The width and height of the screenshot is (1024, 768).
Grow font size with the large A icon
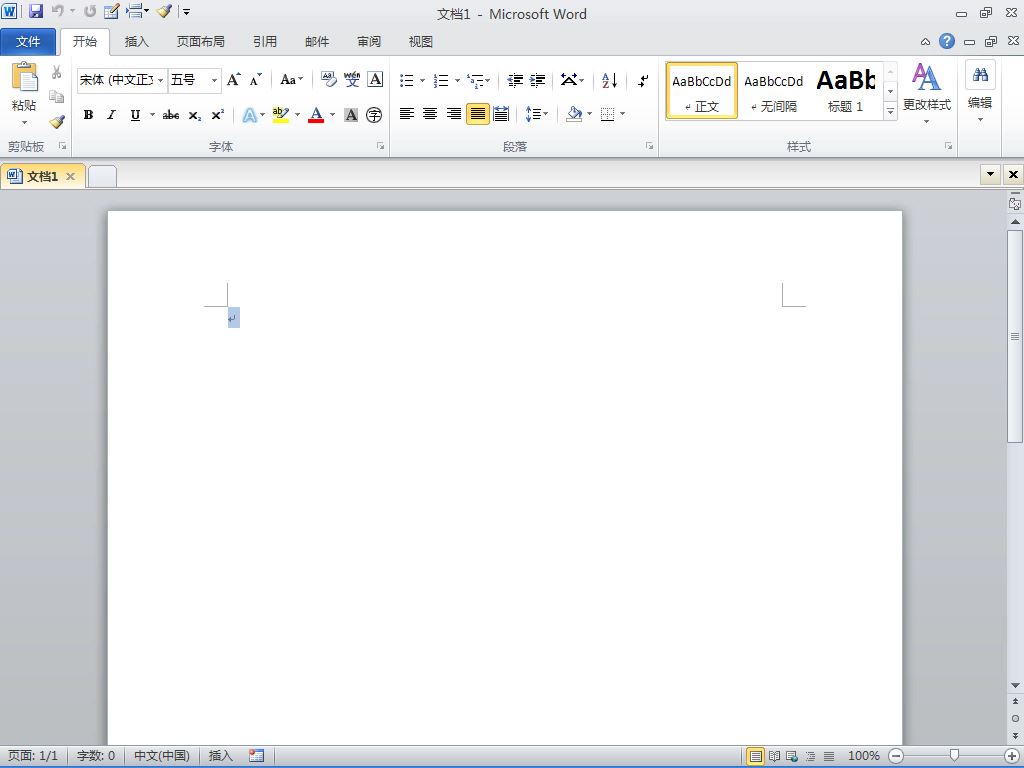234,80
